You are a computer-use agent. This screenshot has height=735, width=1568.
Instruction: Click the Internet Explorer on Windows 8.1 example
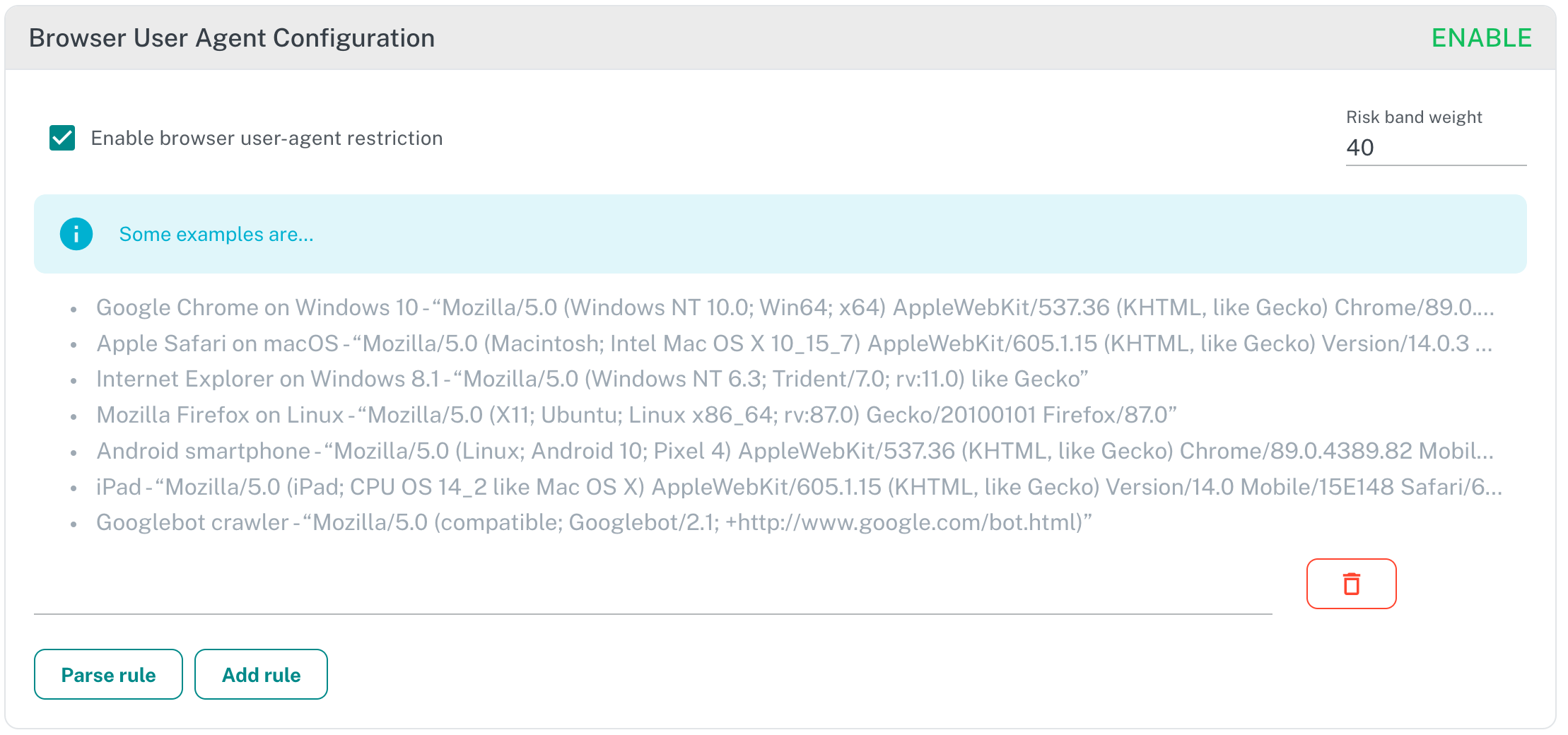point(592,379)
